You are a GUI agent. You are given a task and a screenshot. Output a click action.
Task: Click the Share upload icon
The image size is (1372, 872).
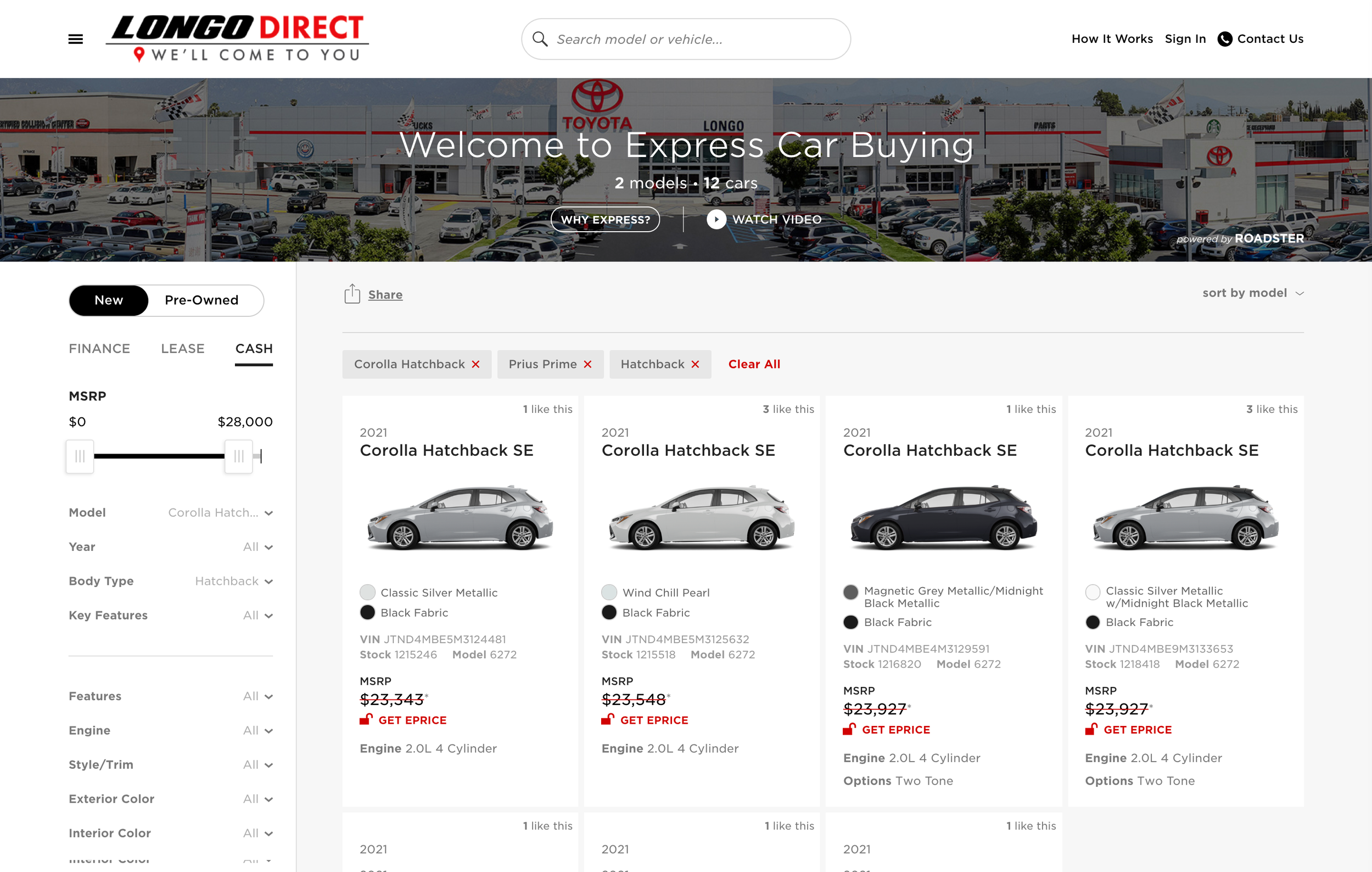[352, 294]
